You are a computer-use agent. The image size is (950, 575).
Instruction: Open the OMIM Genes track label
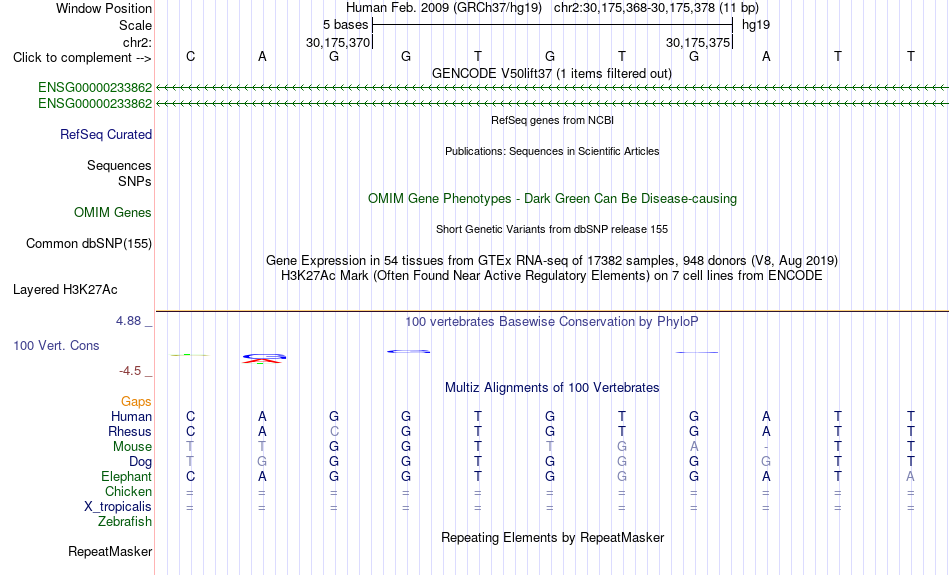(112, 213)
